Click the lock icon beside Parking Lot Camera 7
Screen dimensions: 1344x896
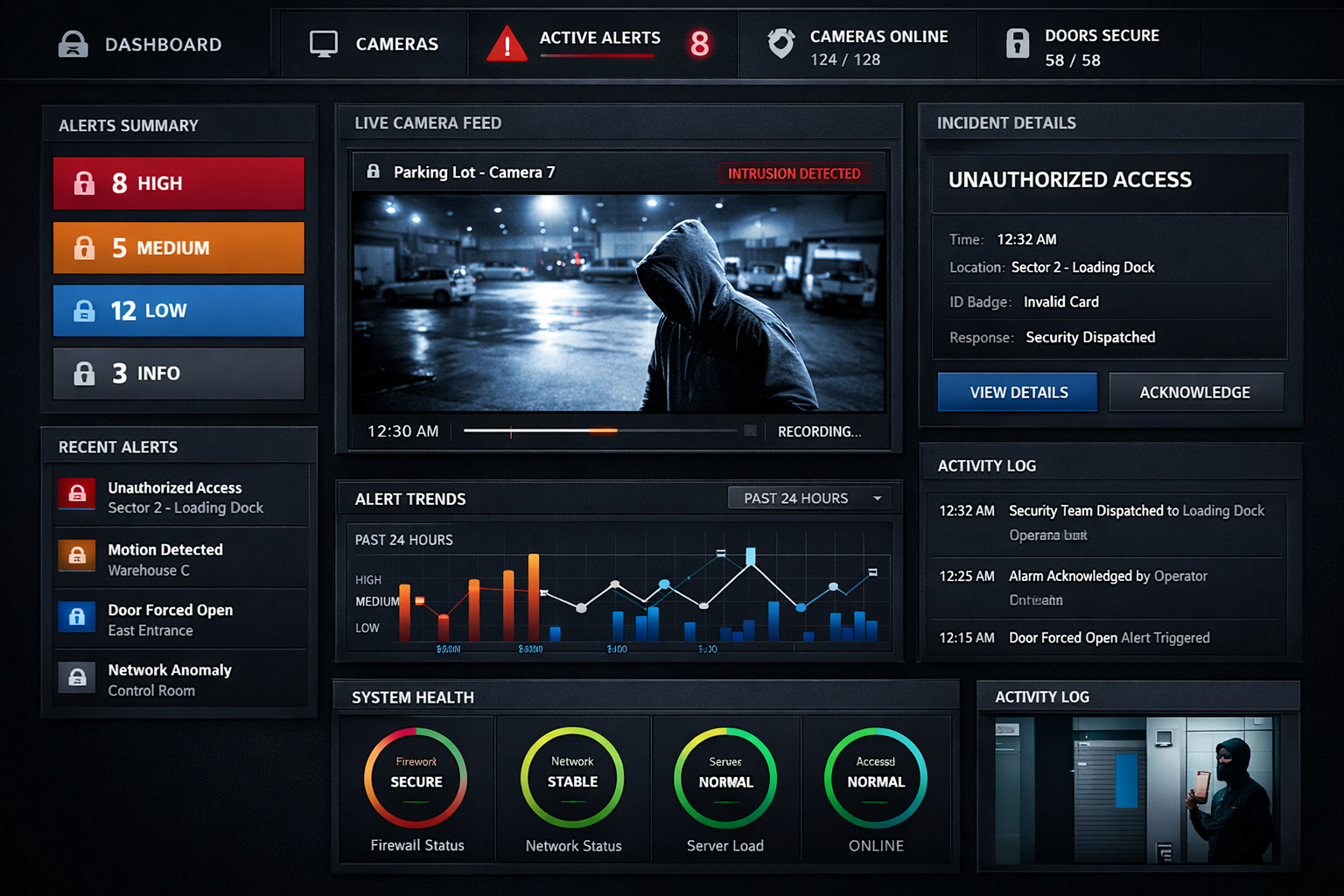tap(374, 171)
